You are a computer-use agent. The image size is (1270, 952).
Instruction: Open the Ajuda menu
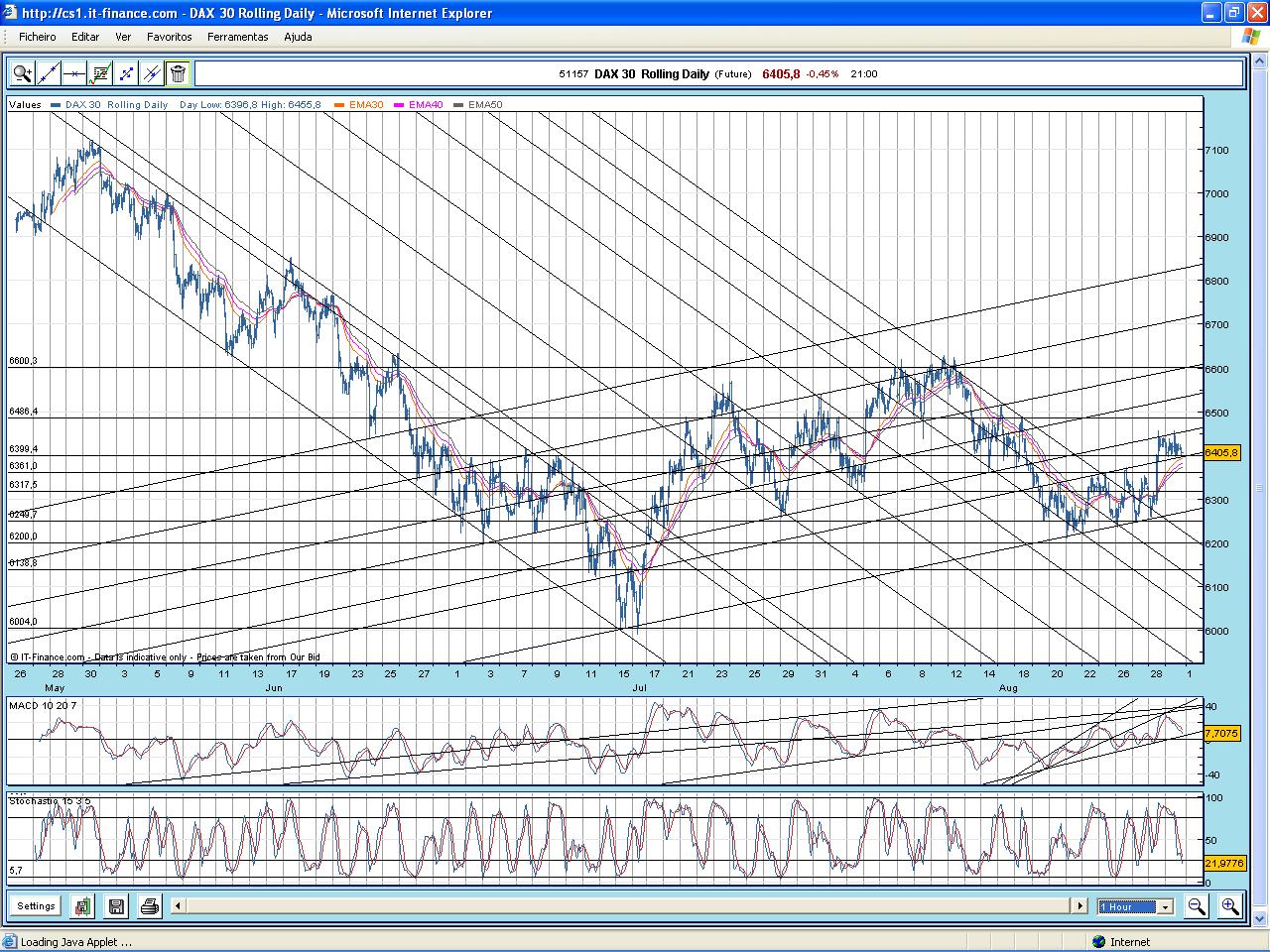(298, 37)
